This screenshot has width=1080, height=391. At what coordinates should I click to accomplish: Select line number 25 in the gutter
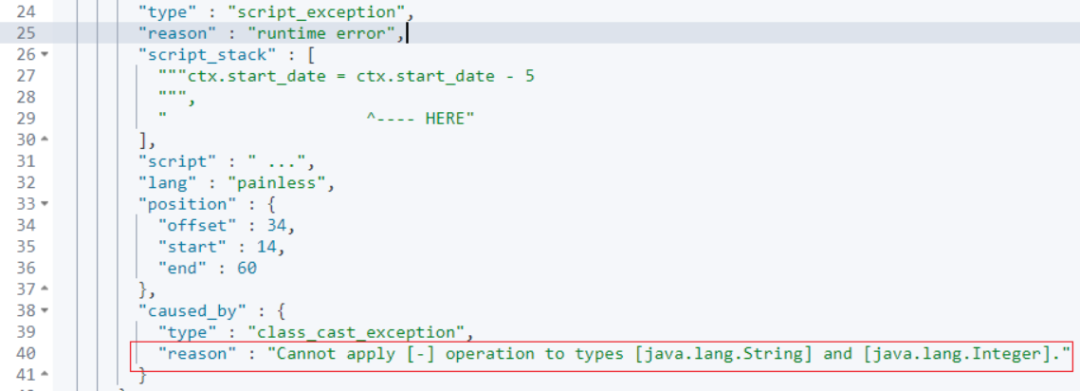25,33
